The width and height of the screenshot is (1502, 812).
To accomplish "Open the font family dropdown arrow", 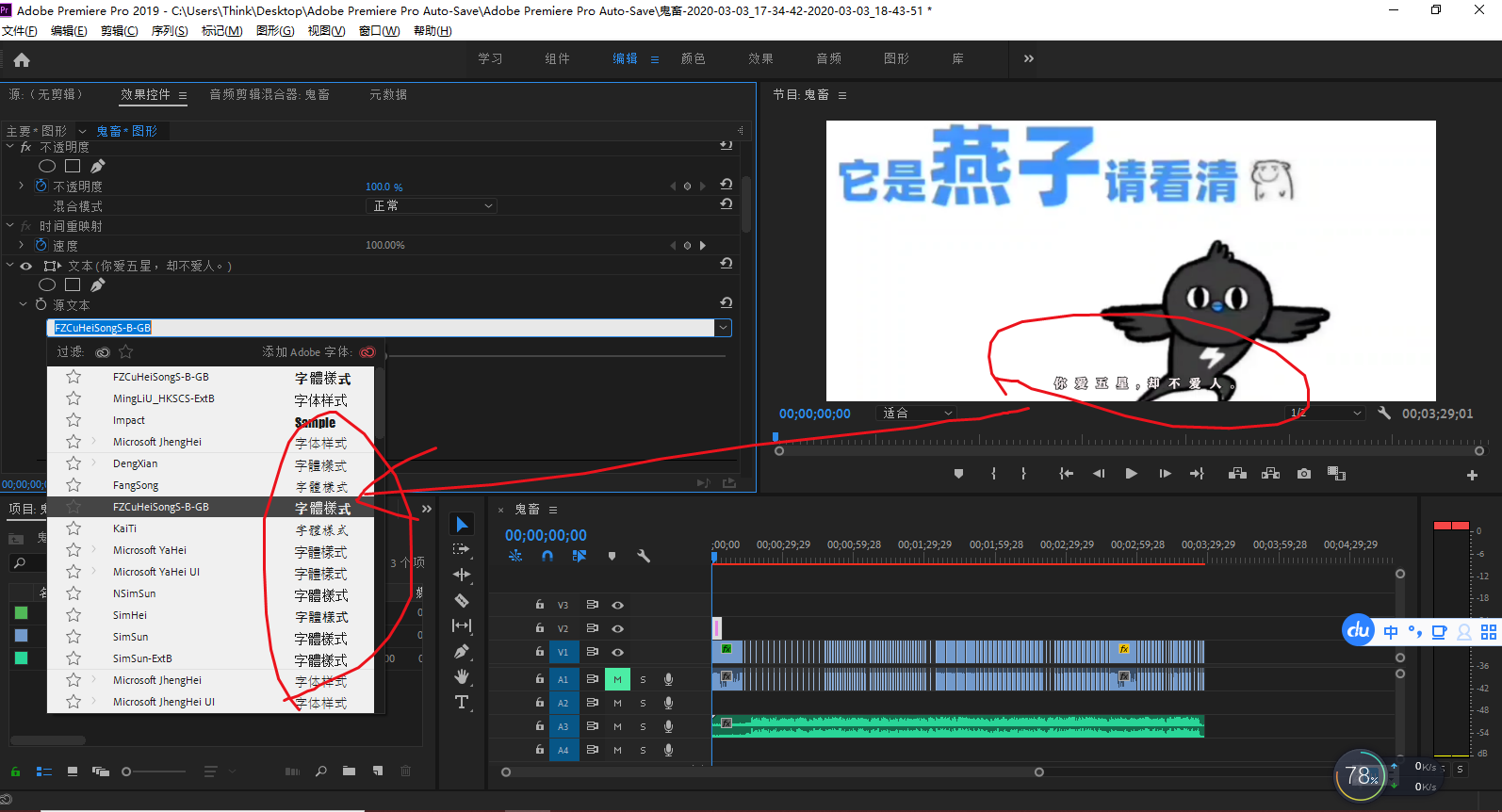I will (x=723, y=328).
